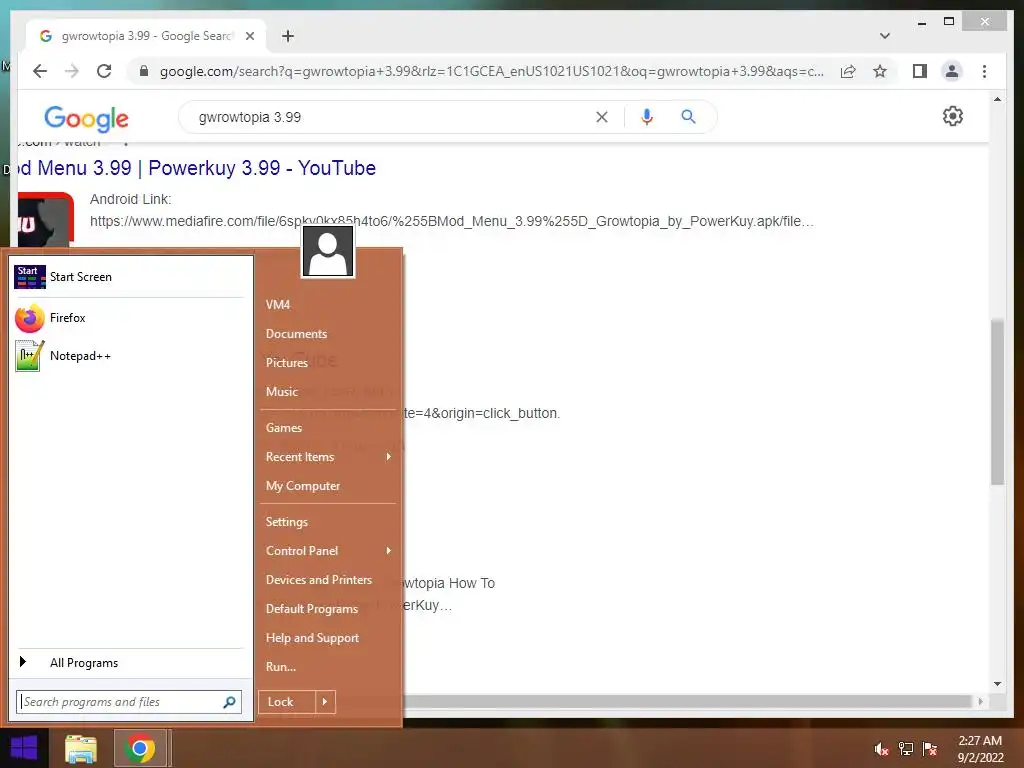Go to the Google homepage logo
This screenshot has height=768, width=1024.
coord(86,118)
